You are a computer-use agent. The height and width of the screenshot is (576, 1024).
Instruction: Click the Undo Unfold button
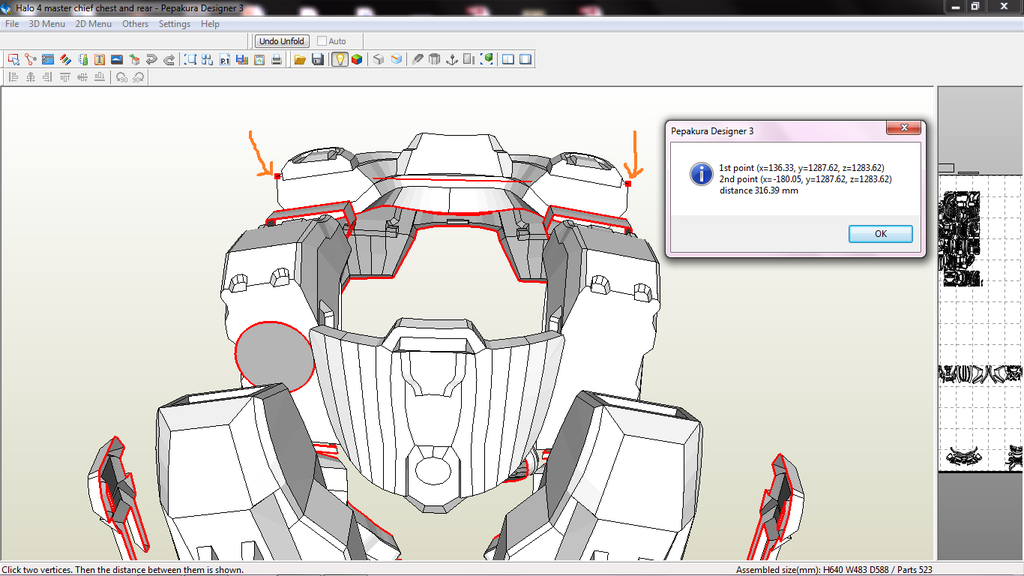tap(282, 41)
